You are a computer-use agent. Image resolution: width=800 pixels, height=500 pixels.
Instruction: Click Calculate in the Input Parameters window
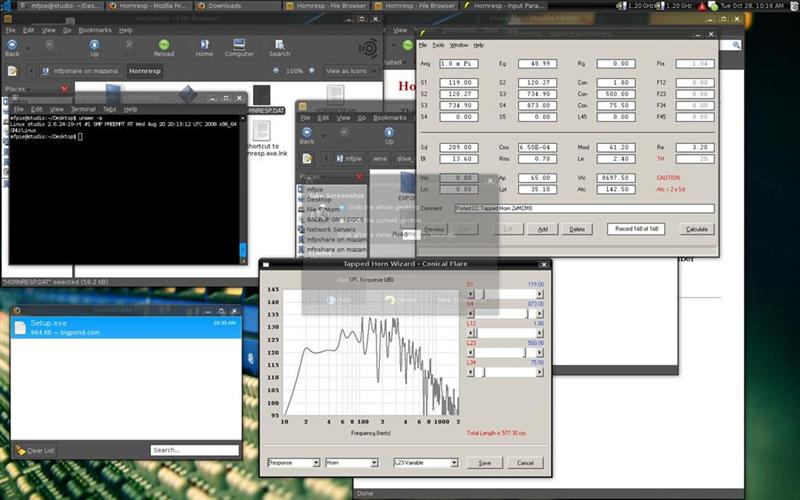(x=696, y=229)
